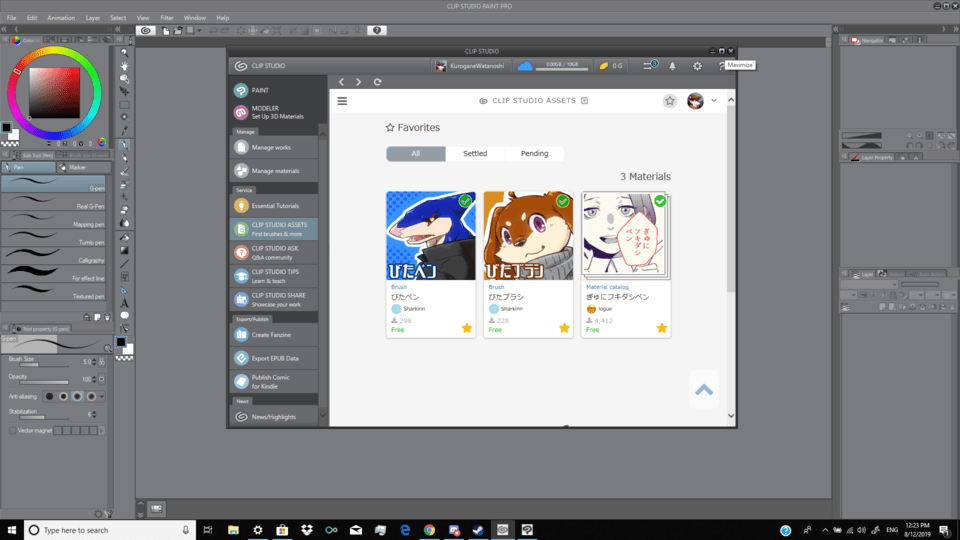Click the Opacity slider bar
This screenshot has height=540, width=960.
click(45, 383)
